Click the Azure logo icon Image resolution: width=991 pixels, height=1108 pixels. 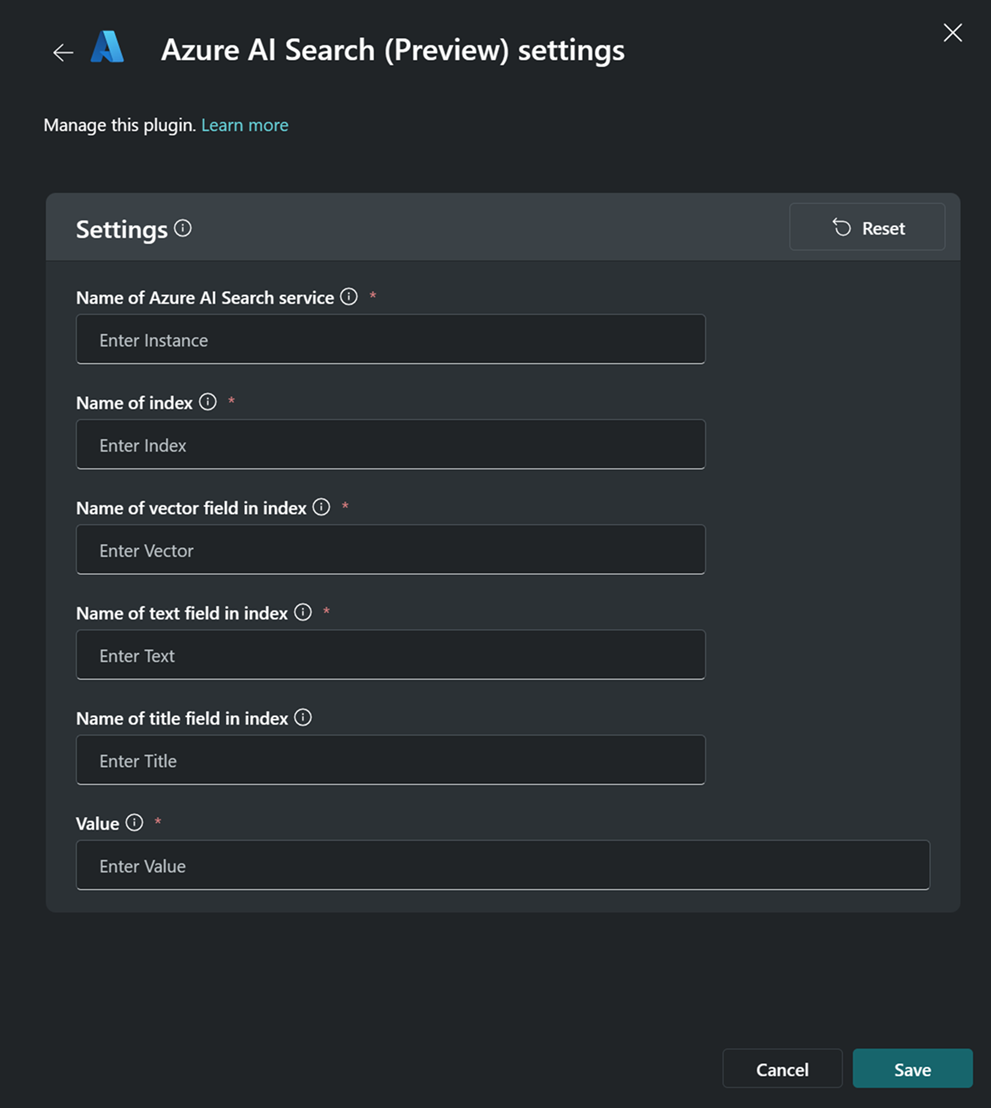click(x=108, y=48)
